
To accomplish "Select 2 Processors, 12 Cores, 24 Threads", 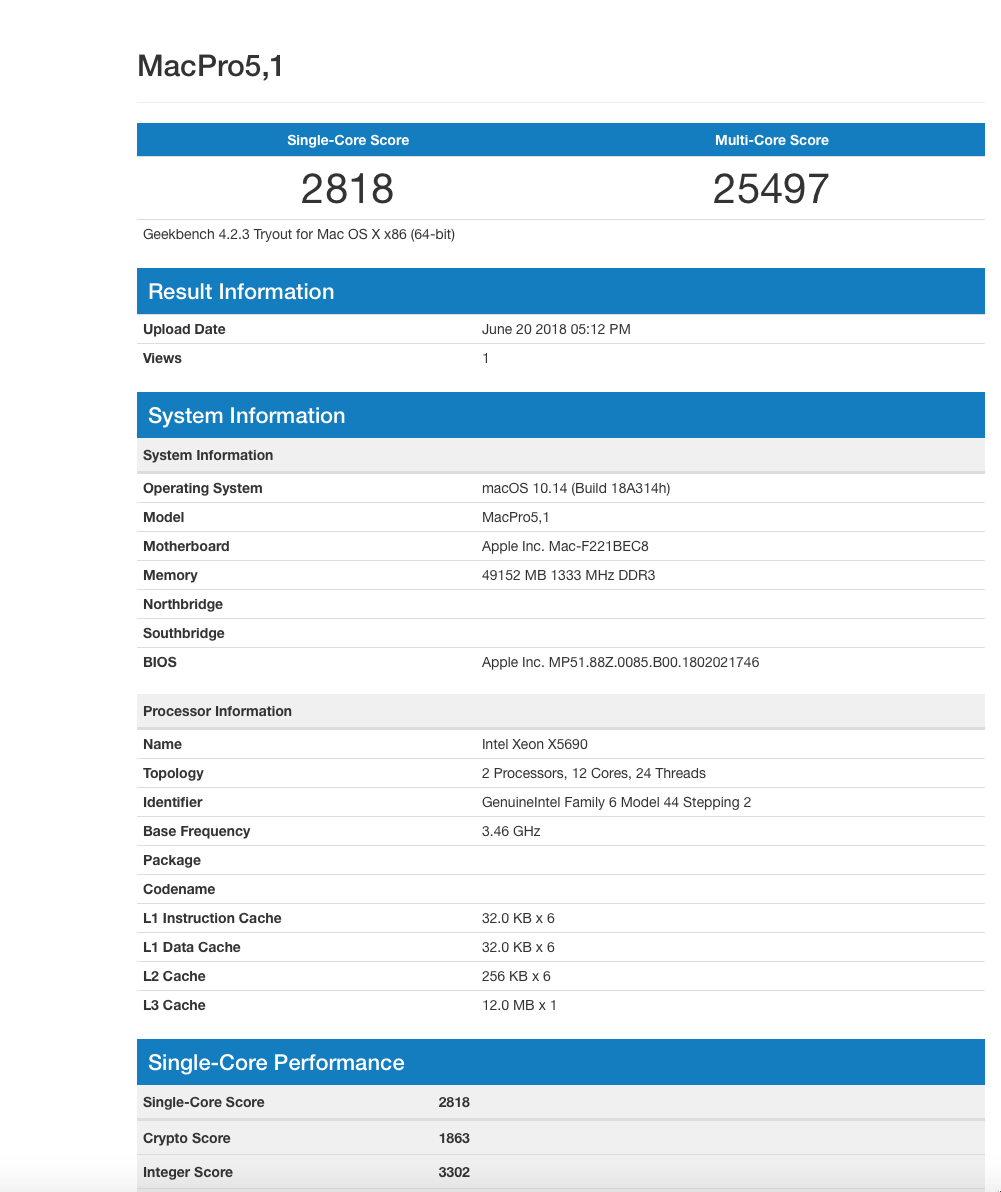I will tap(594, 773).
